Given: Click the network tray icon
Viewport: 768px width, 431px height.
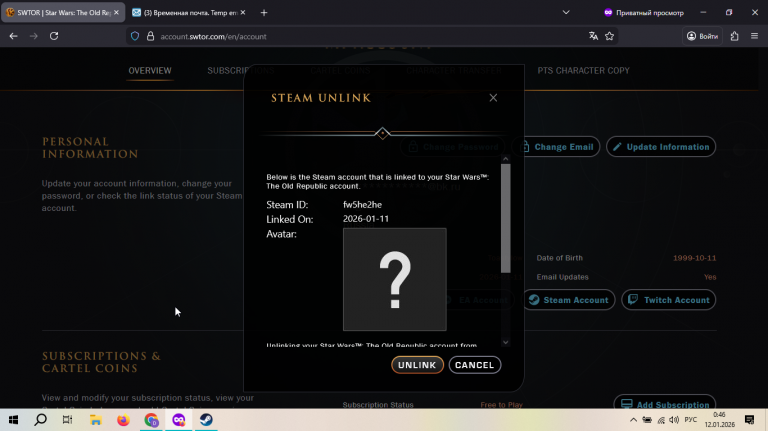Looking at the screenshot, I should pos(661,420).
